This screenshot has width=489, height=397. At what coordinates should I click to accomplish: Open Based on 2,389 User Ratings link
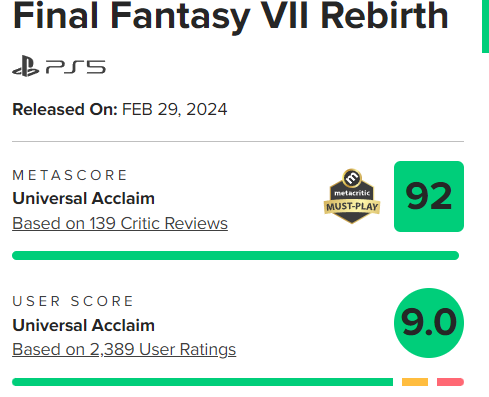[x=124, y=350]
